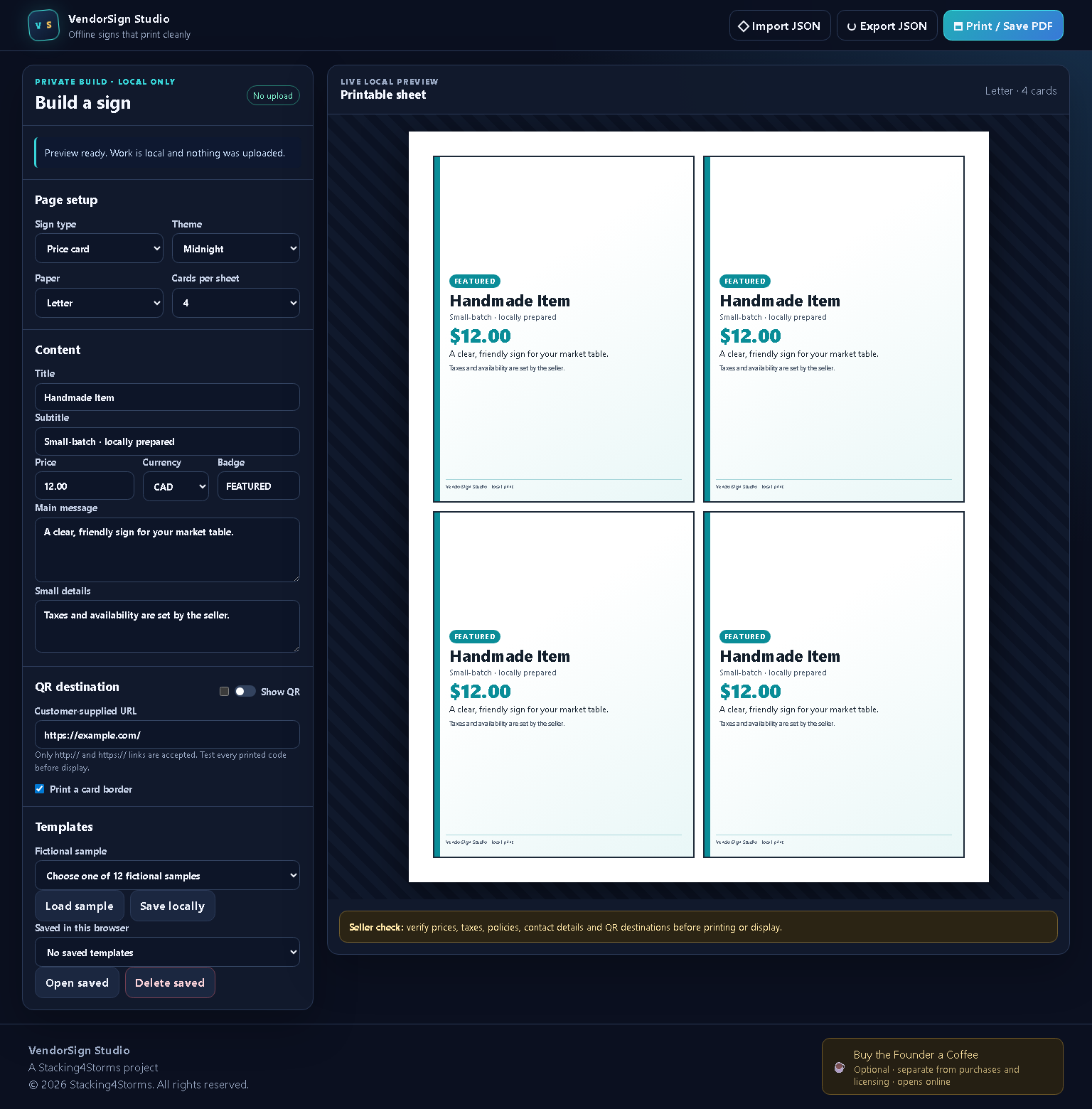Click the "Preview ready" status message

coord(167,153)
